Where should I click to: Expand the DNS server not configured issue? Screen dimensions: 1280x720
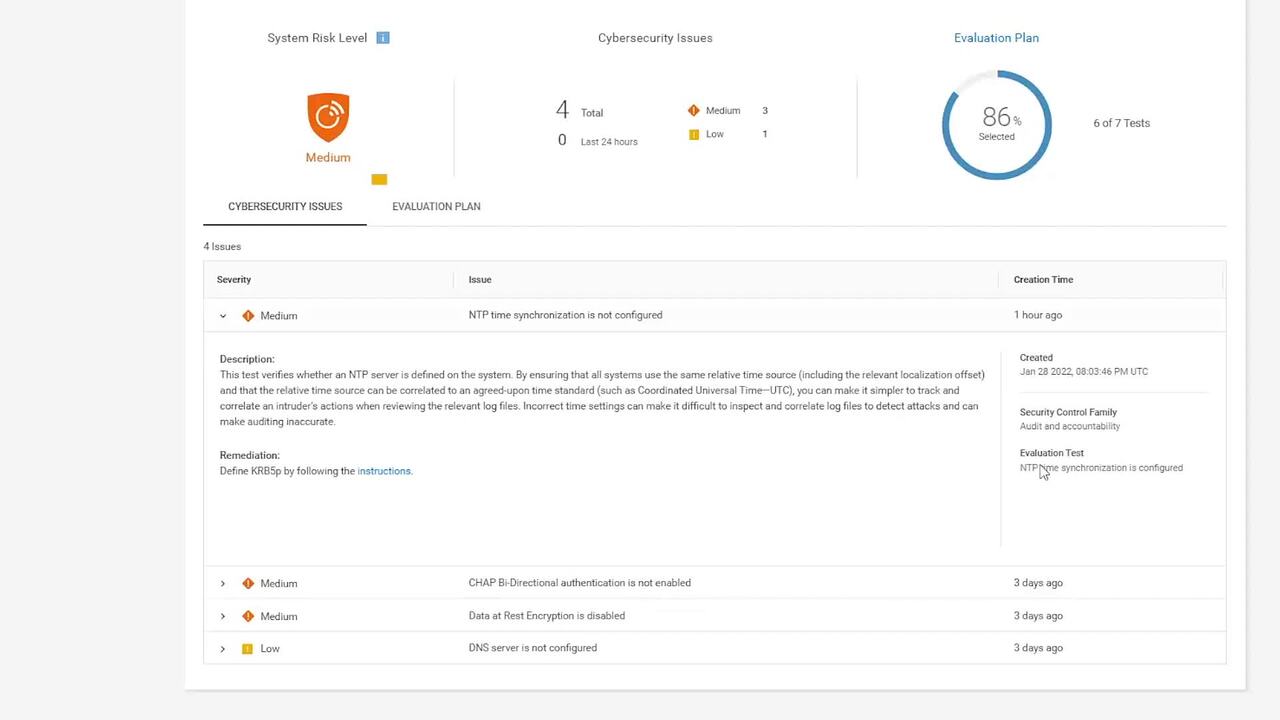click(x=222, y=648)
